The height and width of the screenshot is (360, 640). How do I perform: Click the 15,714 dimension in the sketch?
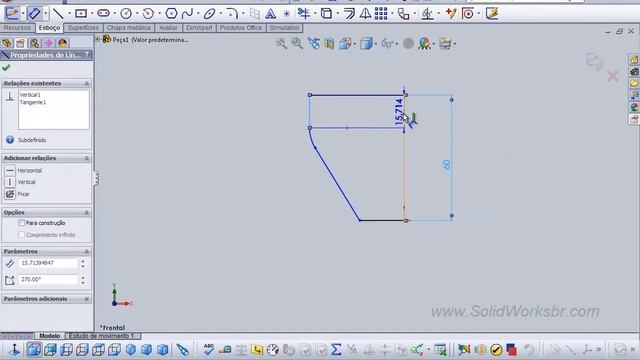click(x=399, y=112)
